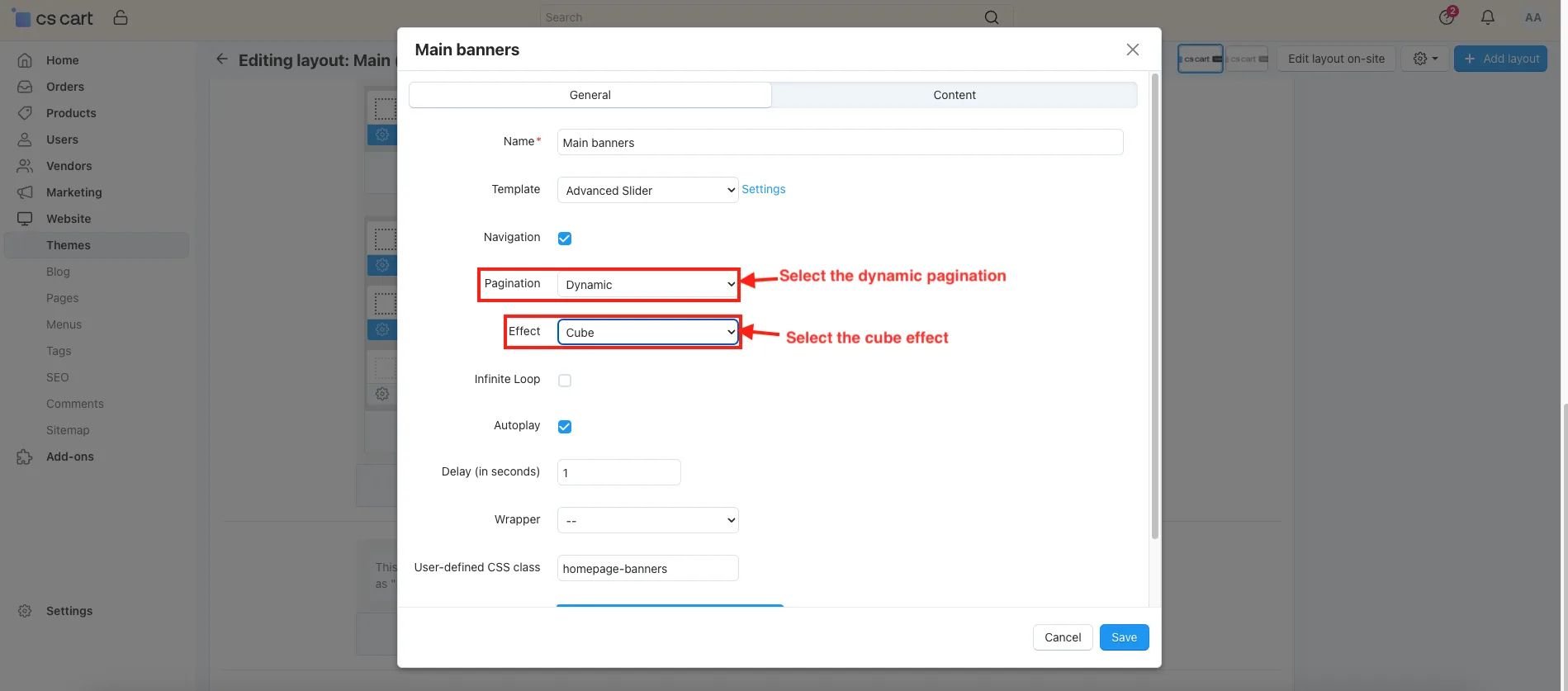
Task: Open the AA user avatar menu
Action: click(1533, 17)
